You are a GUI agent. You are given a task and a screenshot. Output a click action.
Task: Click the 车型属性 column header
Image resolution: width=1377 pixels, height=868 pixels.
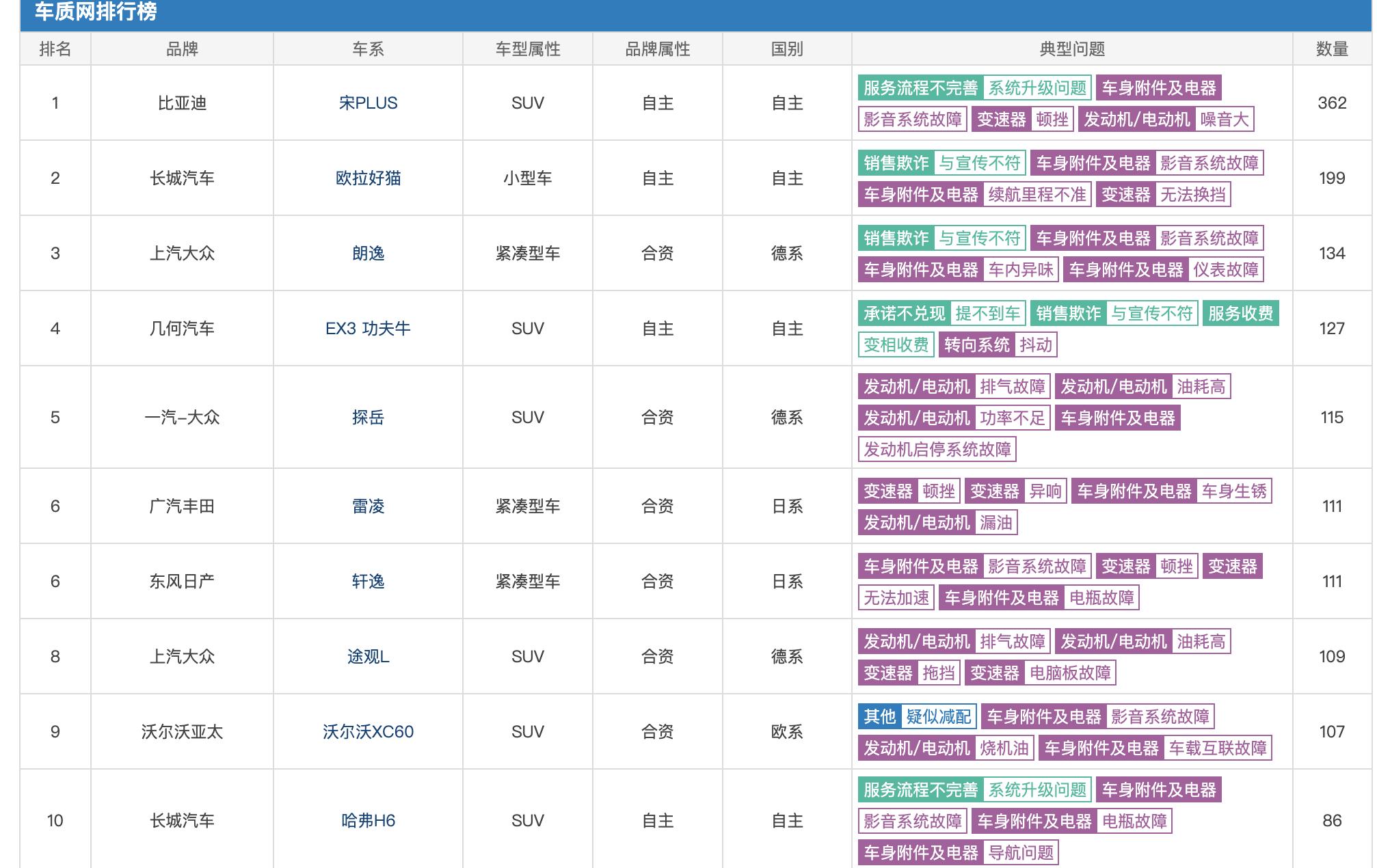pyautogui.click(x=528, y=49)
